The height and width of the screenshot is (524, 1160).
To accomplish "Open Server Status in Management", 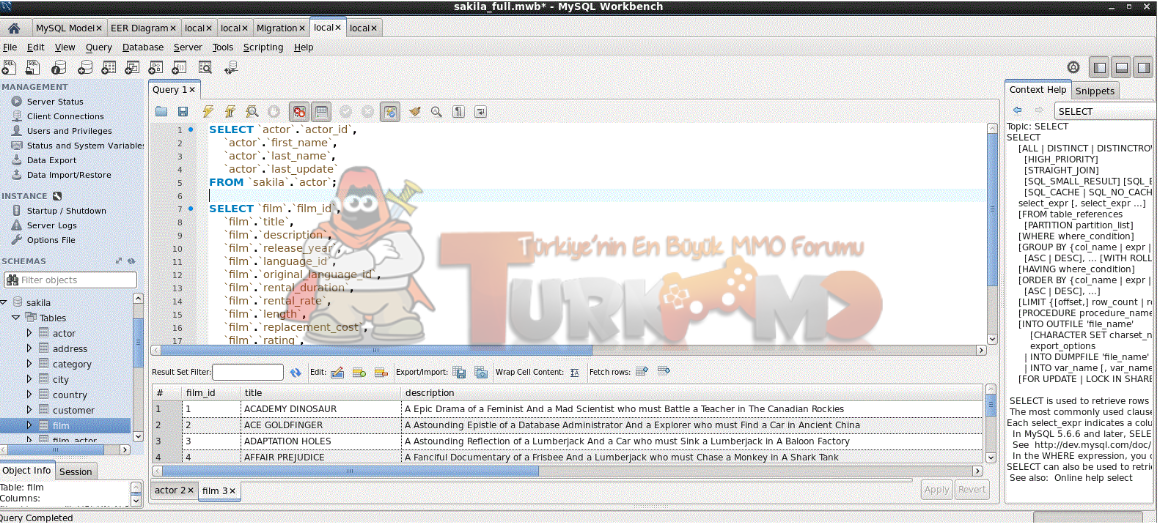I will click(55, 101).
